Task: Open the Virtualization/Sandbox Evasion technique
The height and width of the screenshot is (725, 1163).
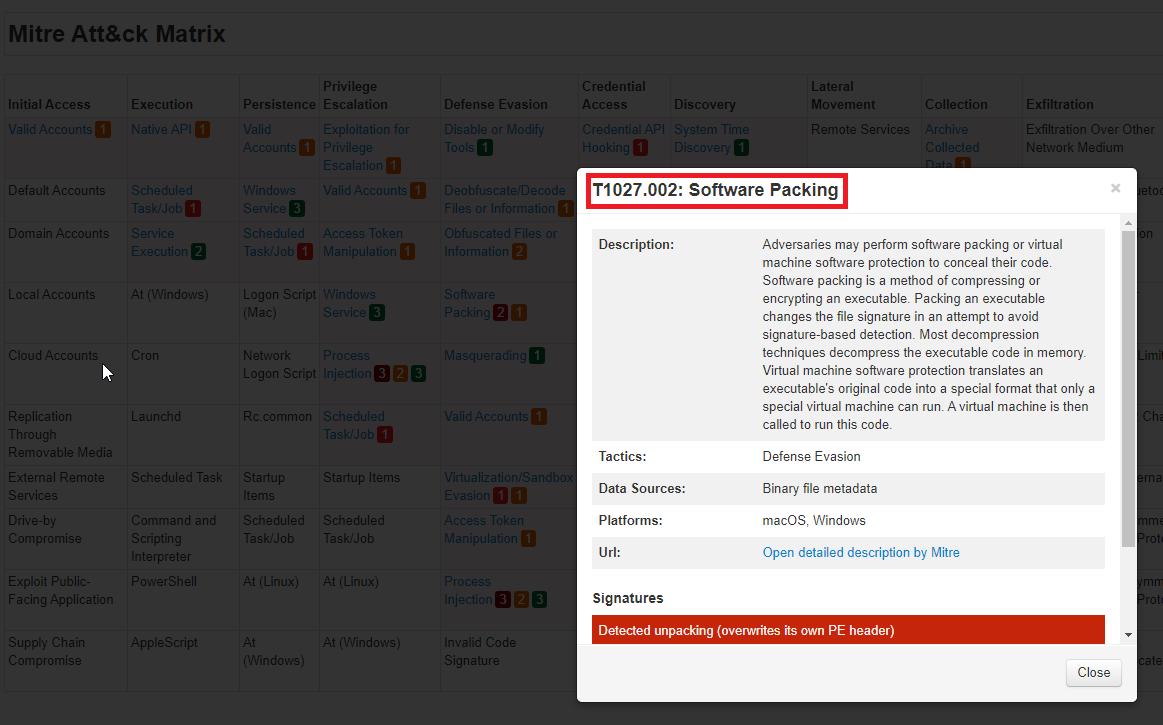Action: coord(508,477)
